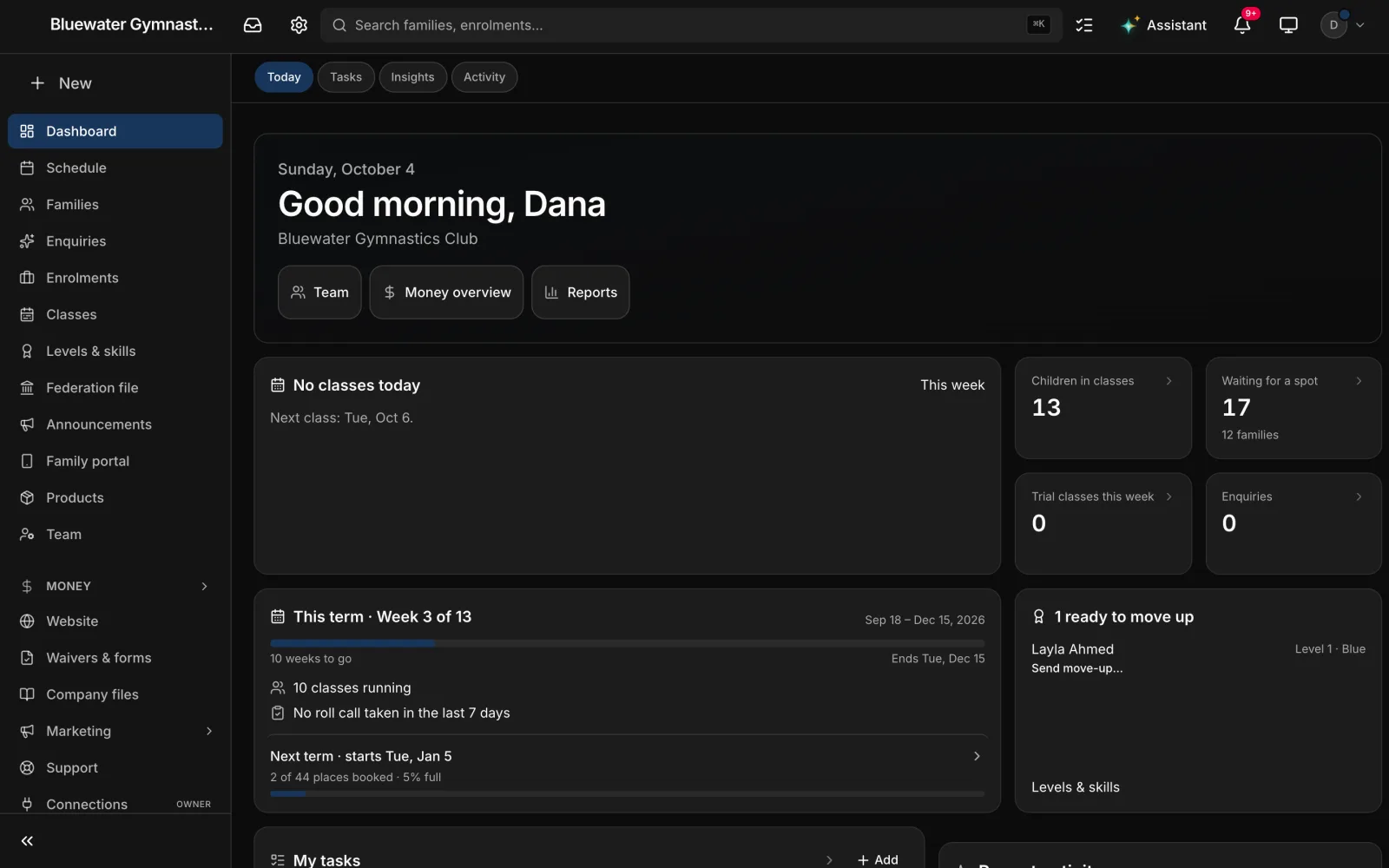Open Enrolments in the sidebar
This screenshot has width=1389, height=868.
[x=115, y=278]
